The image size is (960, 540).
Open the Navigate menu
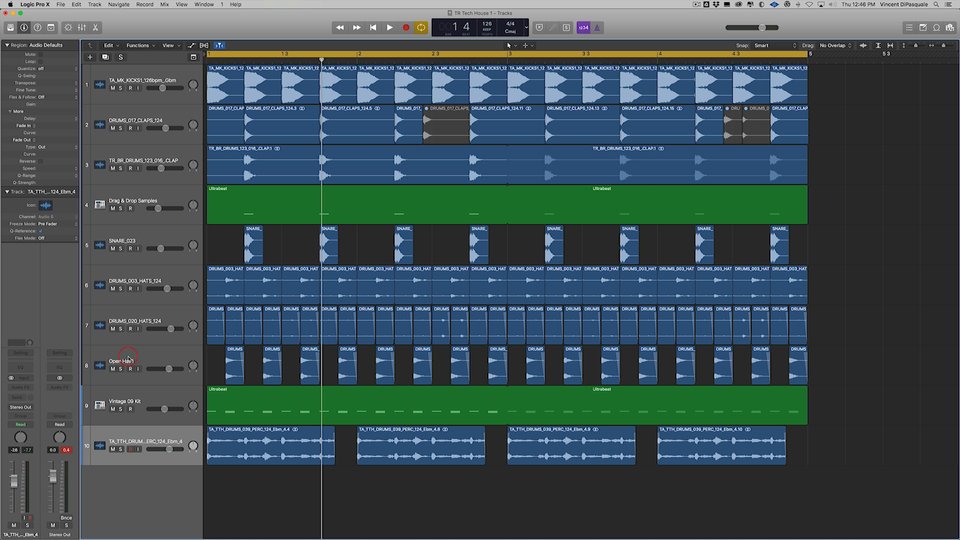119,4
